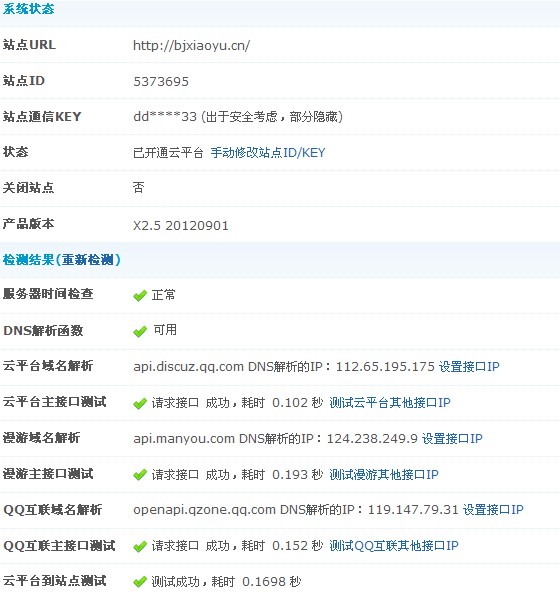Click the 站点ID value 5373695
Image resolution: width=560 pixels, height=596 pixels.
161,82
